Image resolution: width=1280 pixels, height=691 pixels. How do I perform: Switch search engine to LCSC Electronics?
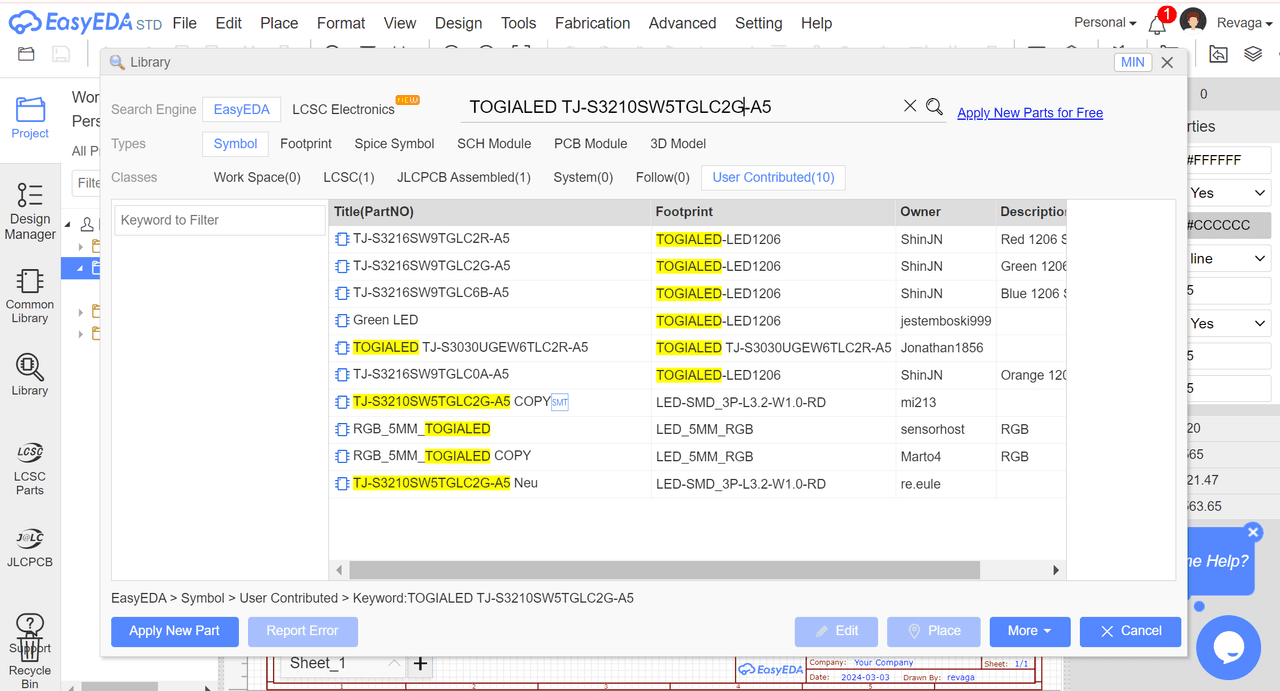(343, 110)
